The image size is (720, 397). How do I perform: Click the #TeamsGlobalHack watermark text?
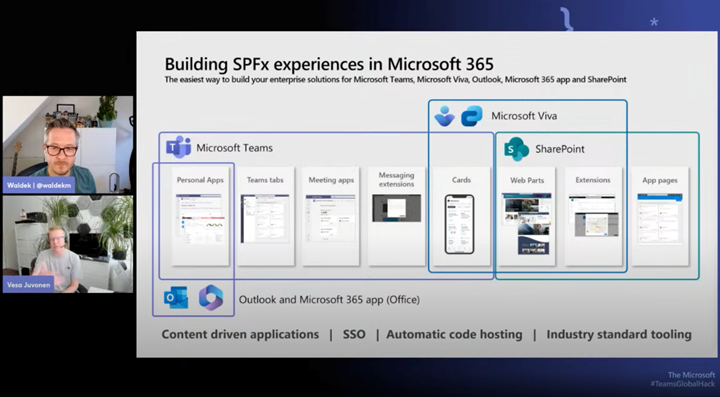tap(682, 384)
